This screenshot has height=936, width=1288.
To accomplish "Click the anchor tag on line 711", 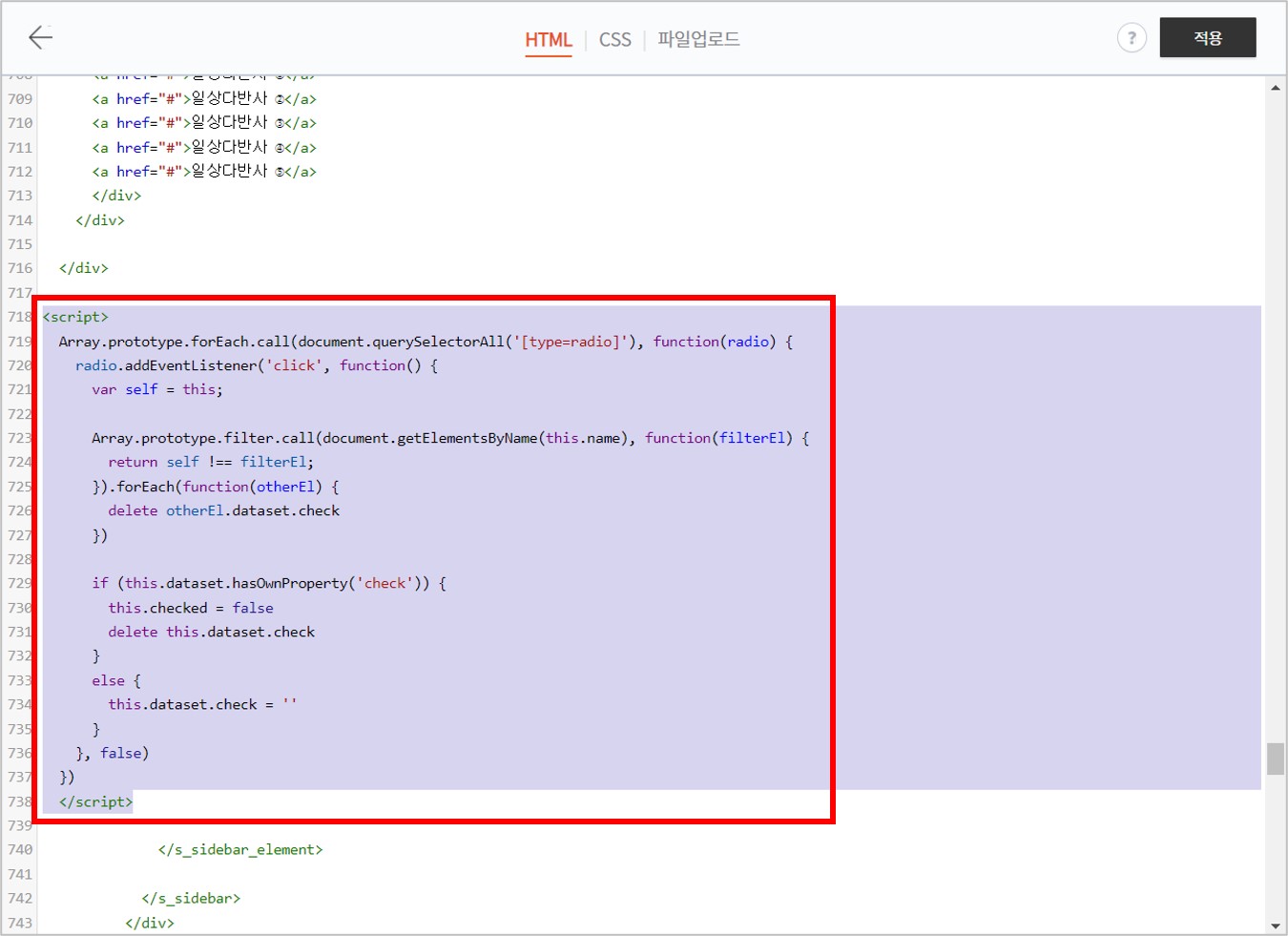I will tap(204, 147).
